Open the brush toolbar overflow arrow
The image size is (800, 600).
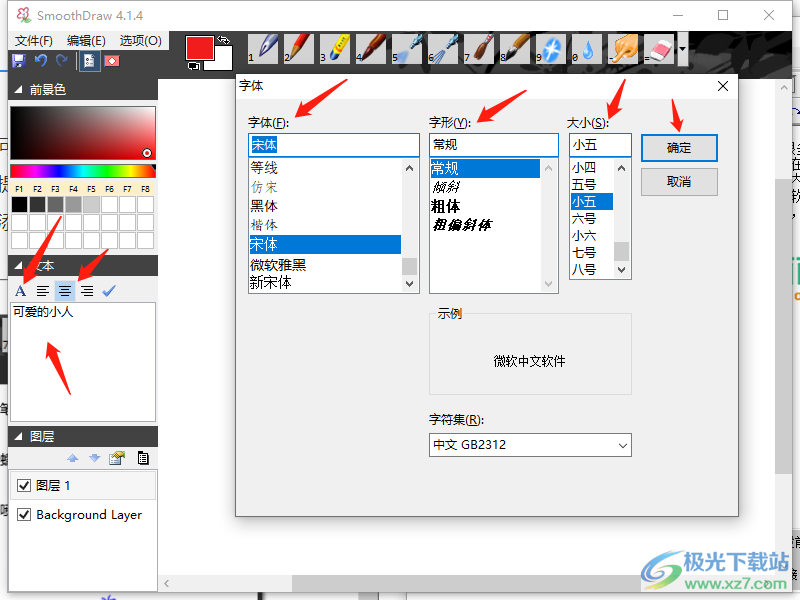point(682,49)
